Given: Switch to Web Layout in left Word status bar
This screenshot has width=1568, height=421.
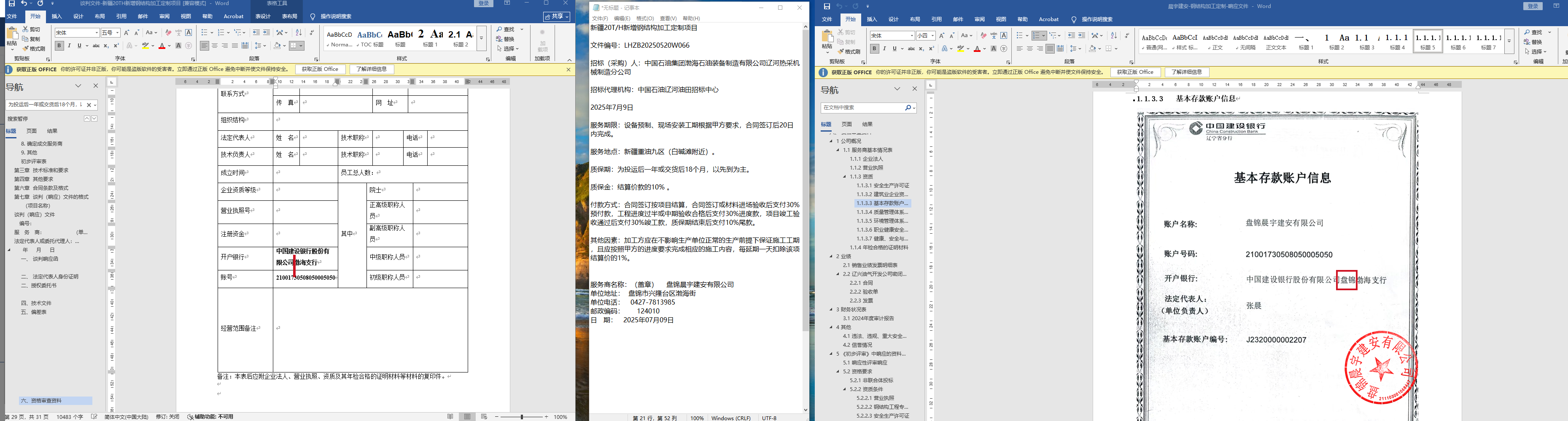Looking at the screenshot, I should click(x=485, y=417).
